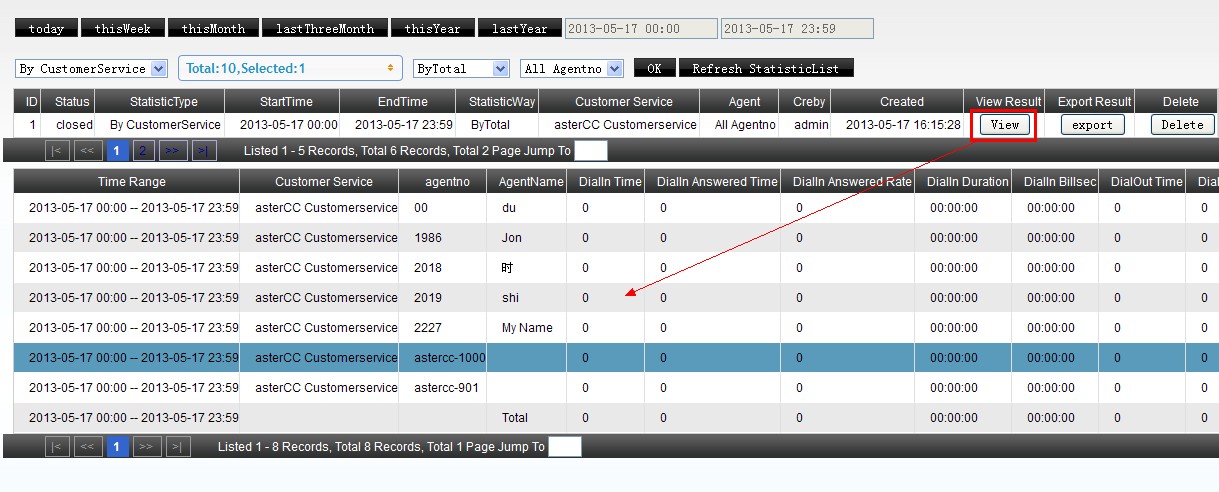Viewport: 1219px width, 492px height.
Task: Open the All Agentno dropdown
Action: 572,69
